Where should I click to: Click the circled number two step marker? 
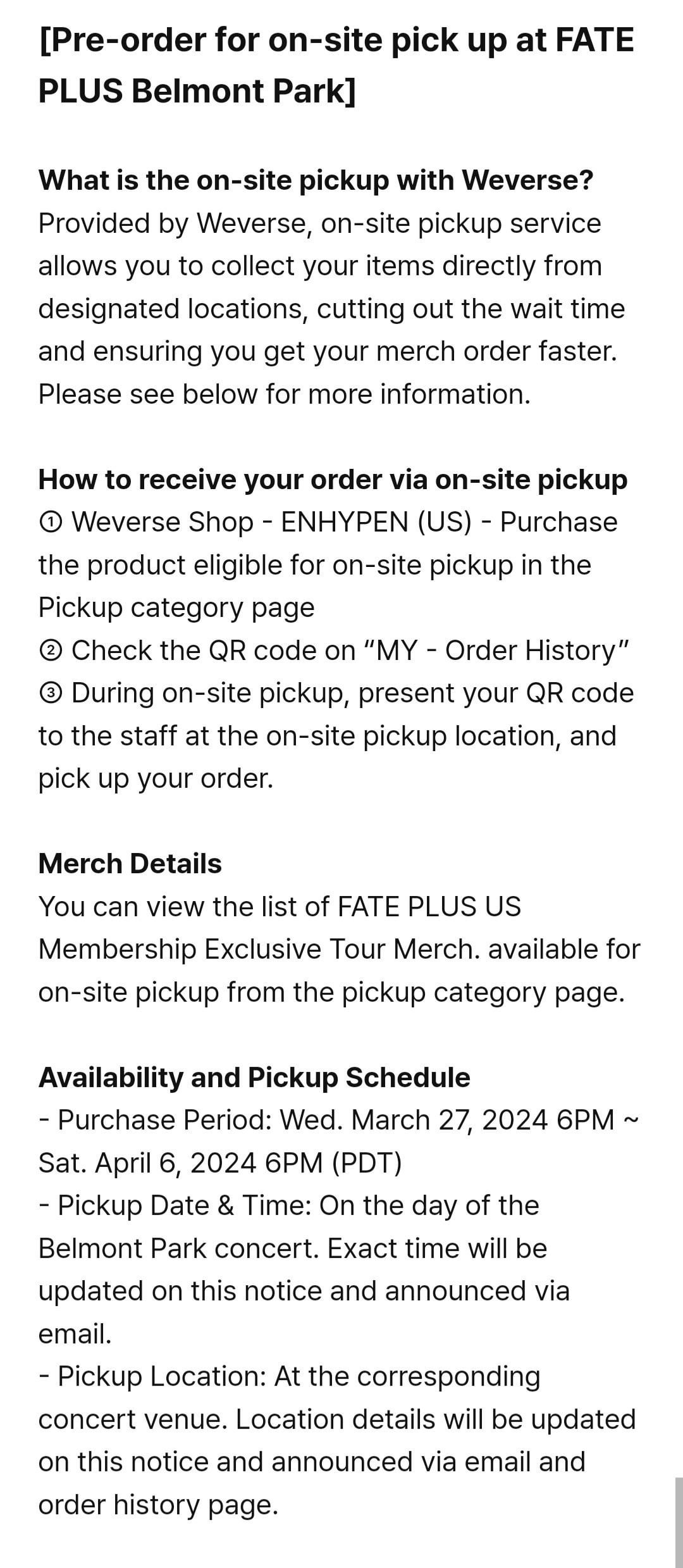(51, 651)
